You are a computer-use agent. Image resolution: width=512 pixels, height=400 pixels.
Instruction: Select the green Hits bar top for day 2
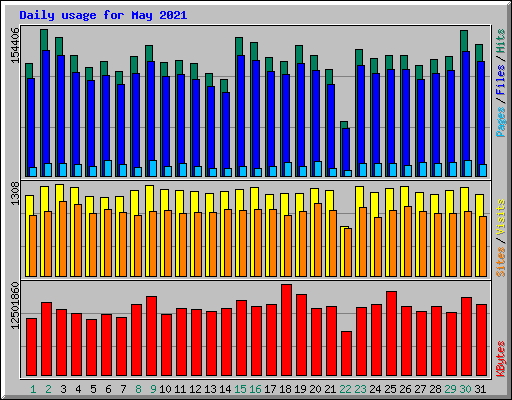tap(44, 39)
